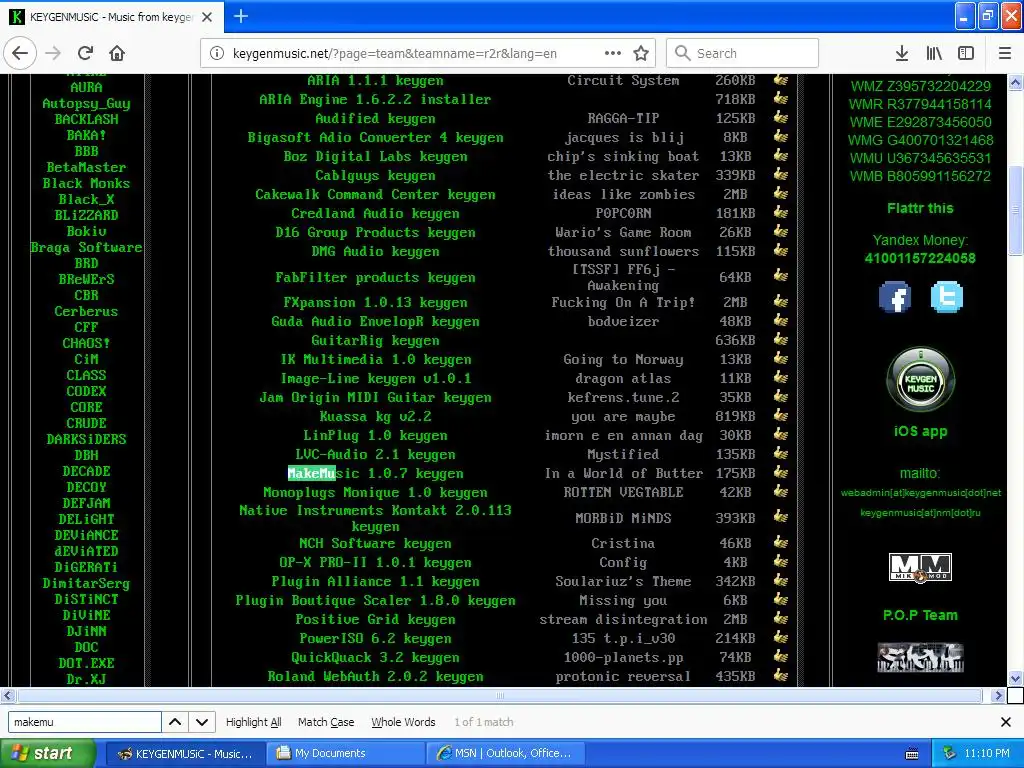Open Plugin Boutique Scaler 1.8.0 keygen
Viewport: 1024px width, 768px height.
click(375, 600)
